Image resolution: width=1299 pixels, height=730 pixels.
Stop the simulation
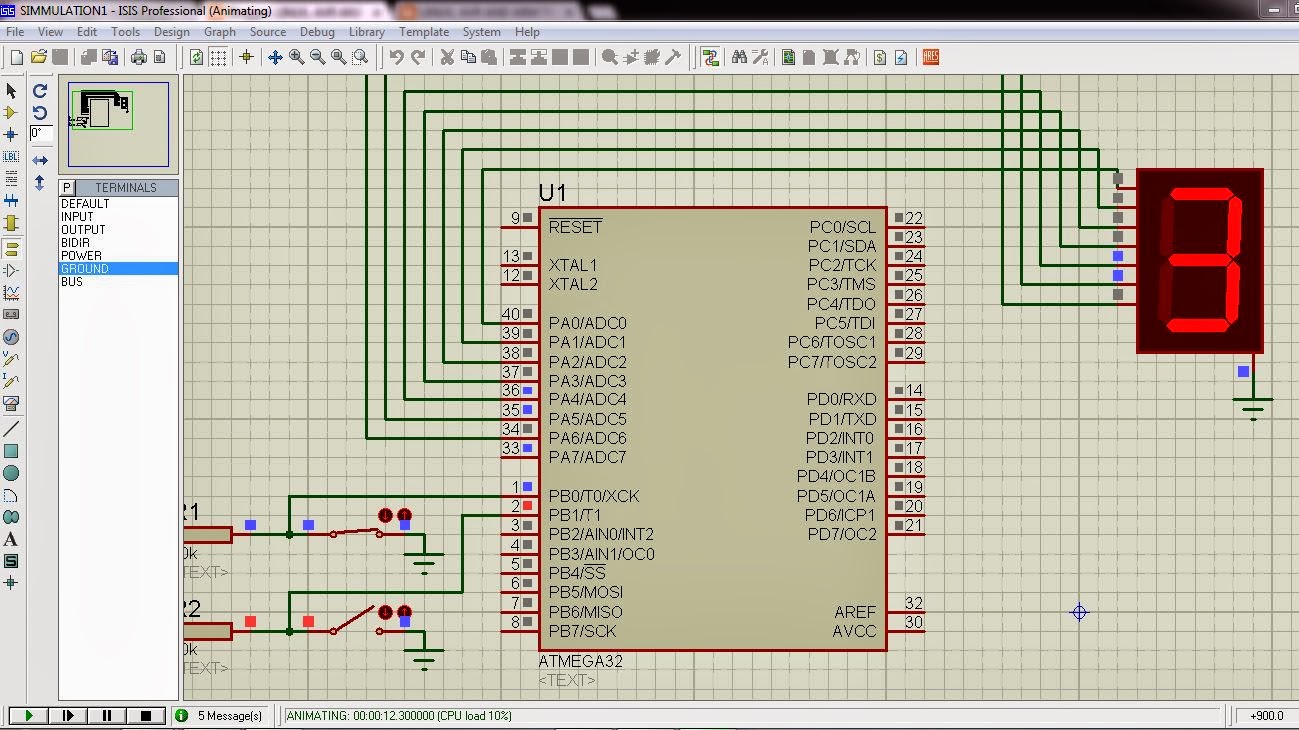tap(146, 715)
